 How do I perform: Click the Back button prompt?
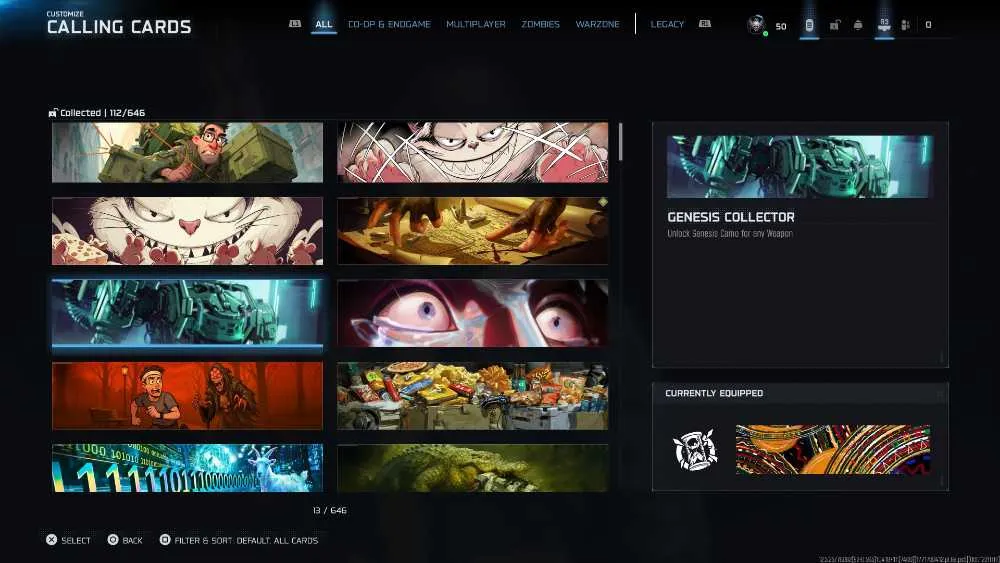125,540
